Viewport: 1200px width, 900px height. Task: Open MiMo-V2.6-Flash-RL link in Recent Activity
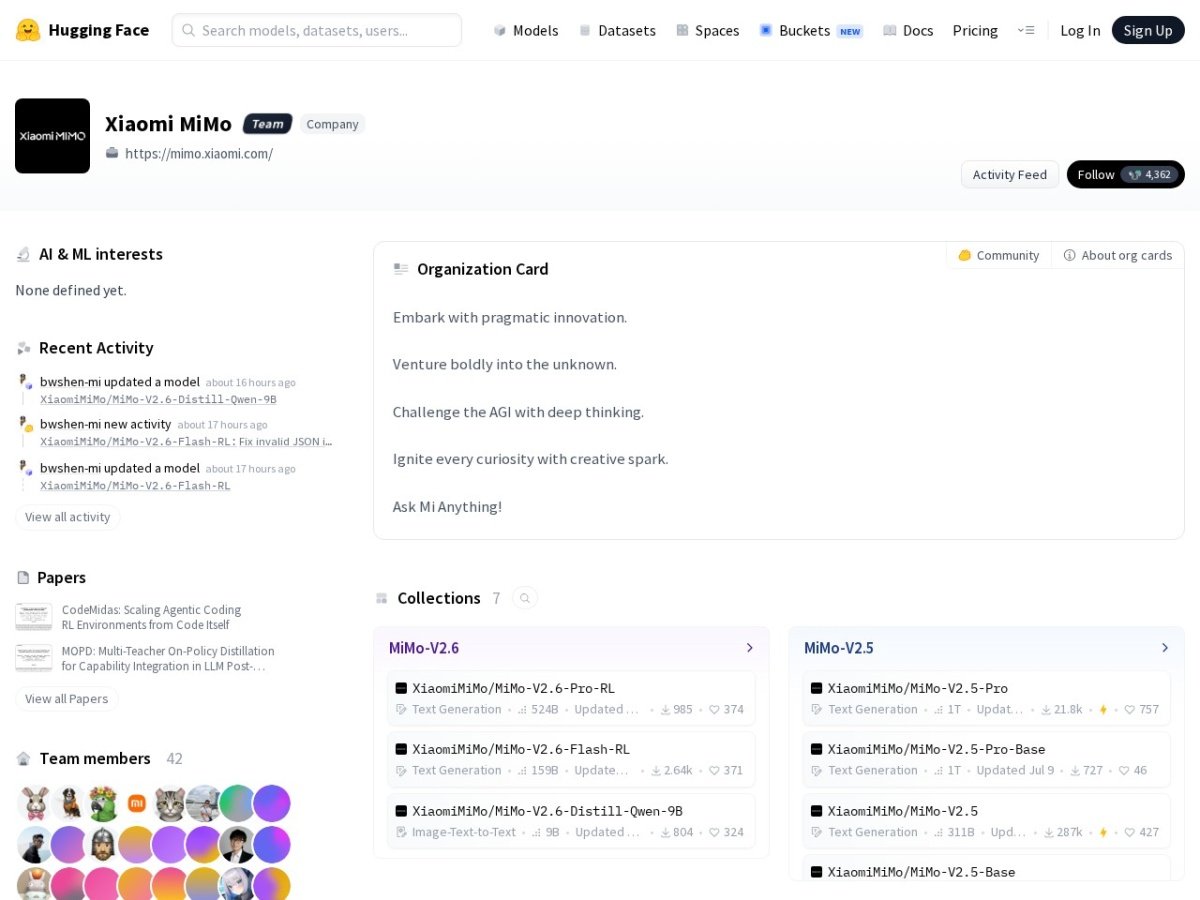(x=135, y=485)
